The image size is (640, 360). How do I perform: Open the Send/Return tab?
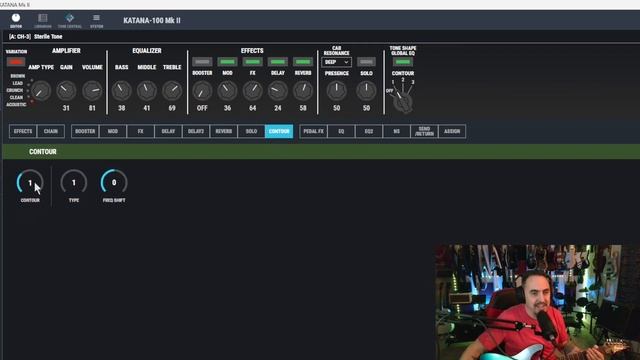[x=424, y=131]
